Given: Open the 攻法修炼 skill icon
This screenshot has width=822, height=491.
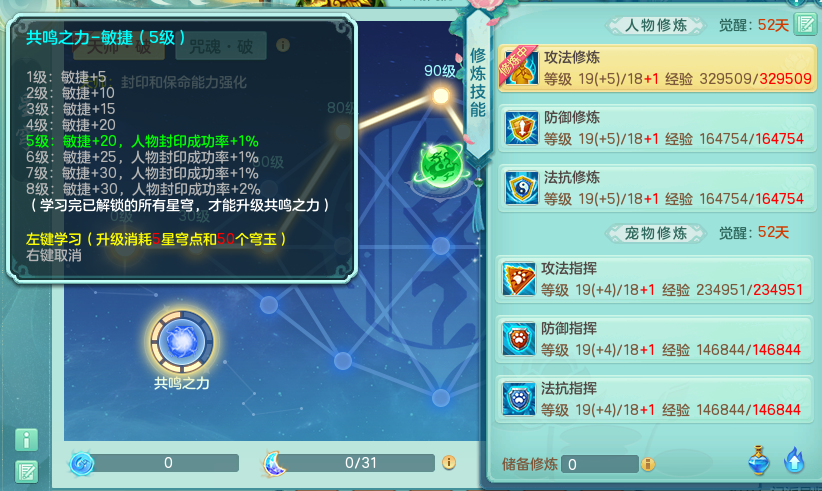Looking at the screenshot, I should tap(521, 68).
